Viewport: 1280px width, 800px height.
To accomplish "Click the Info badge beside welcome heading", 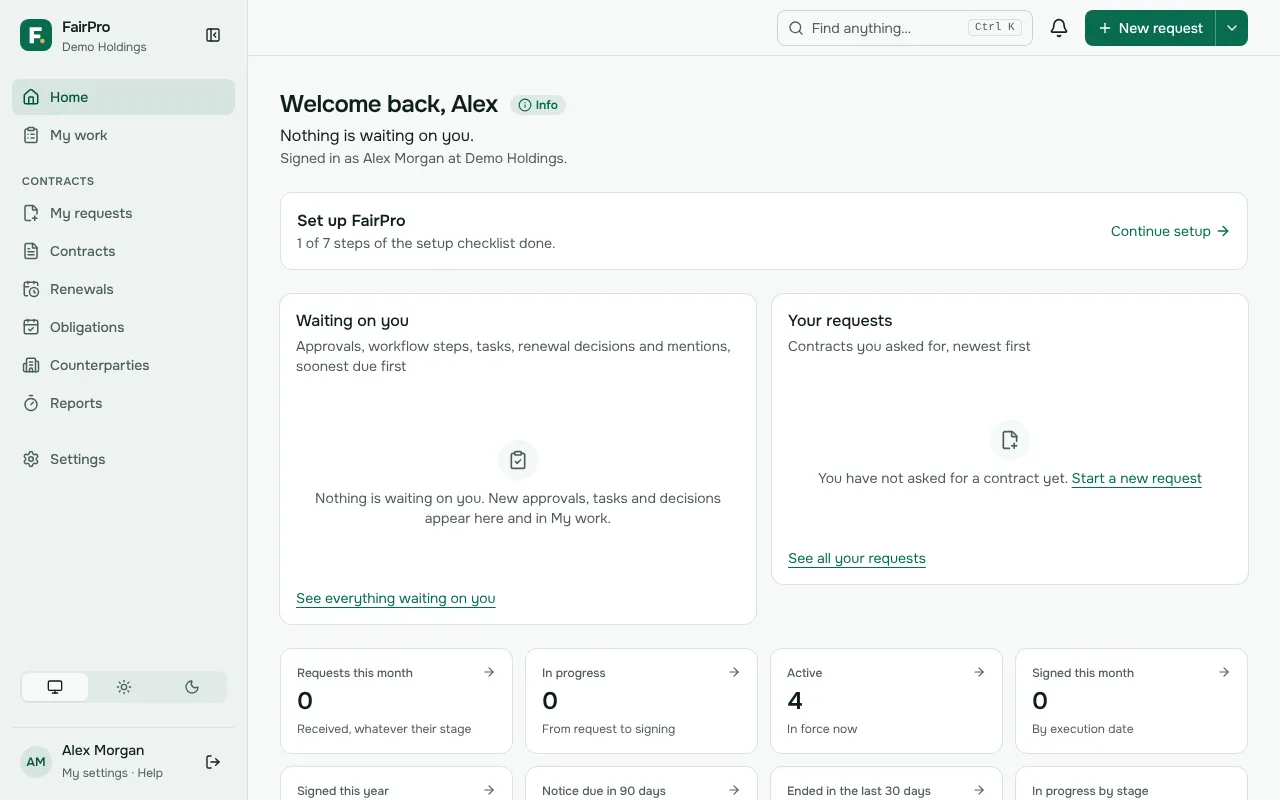I will 538,105.
